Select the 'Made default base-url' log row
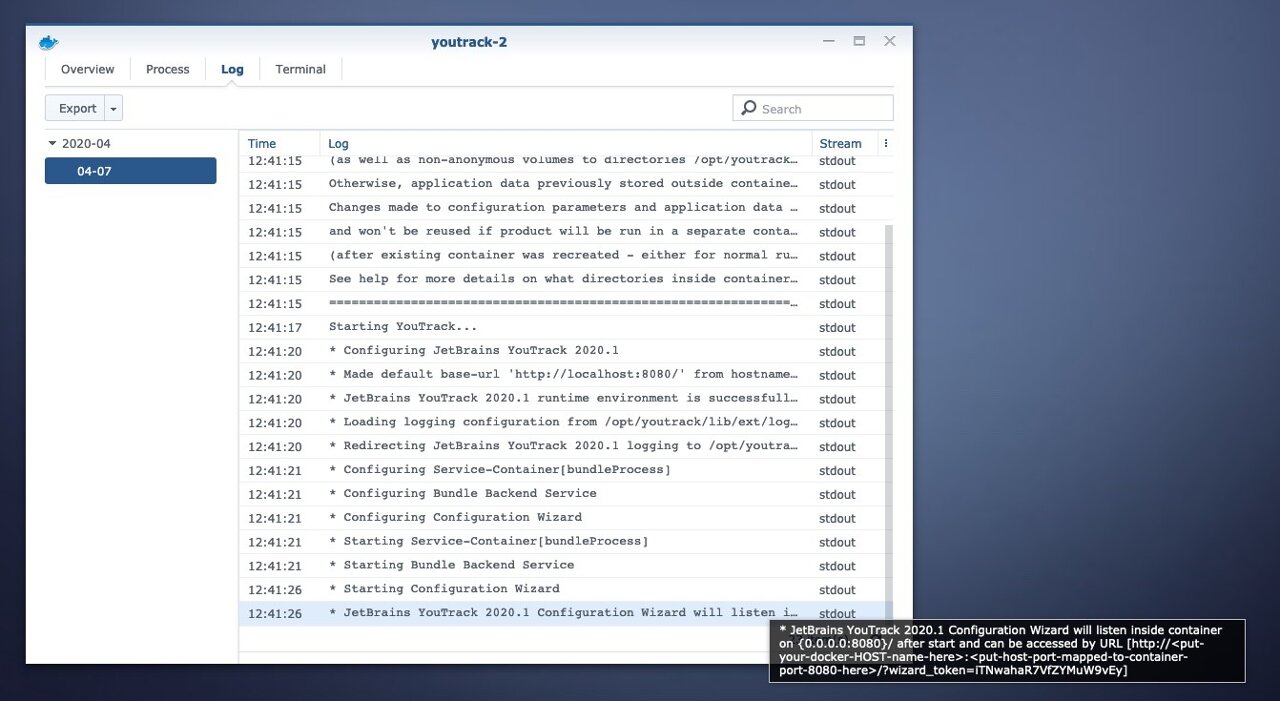 point(562,375)
